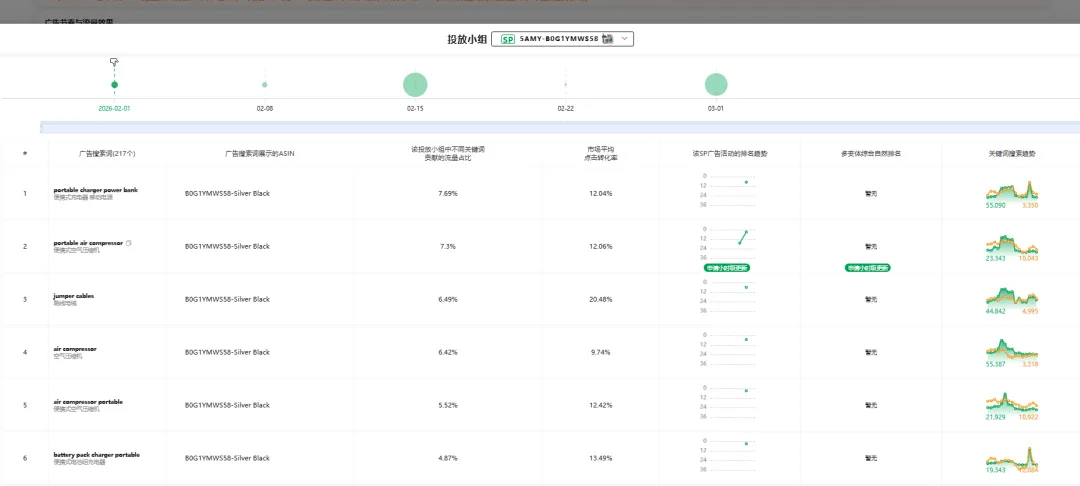This screenshot has height=486, width=1080.
Task: Click the chevron arrow in the campaign selector
Action: [625, 39]
